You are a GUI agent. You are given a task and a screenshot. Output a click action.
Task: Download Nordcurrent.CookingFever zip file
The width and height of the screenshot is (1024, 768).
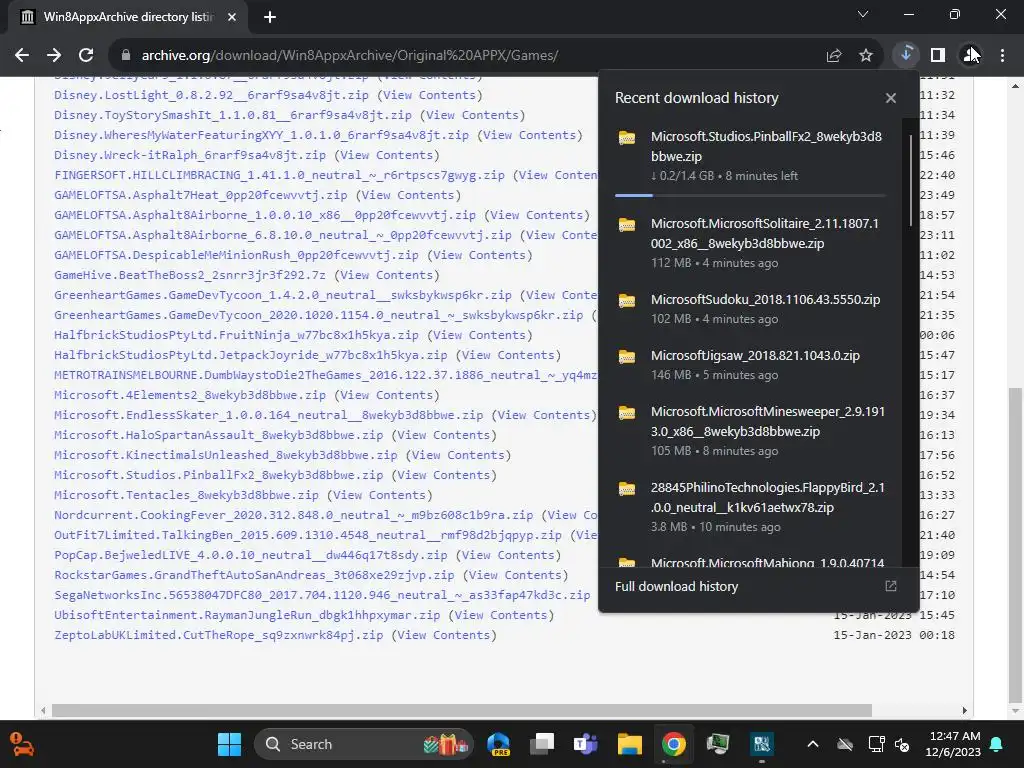click(x=293, y=515)
